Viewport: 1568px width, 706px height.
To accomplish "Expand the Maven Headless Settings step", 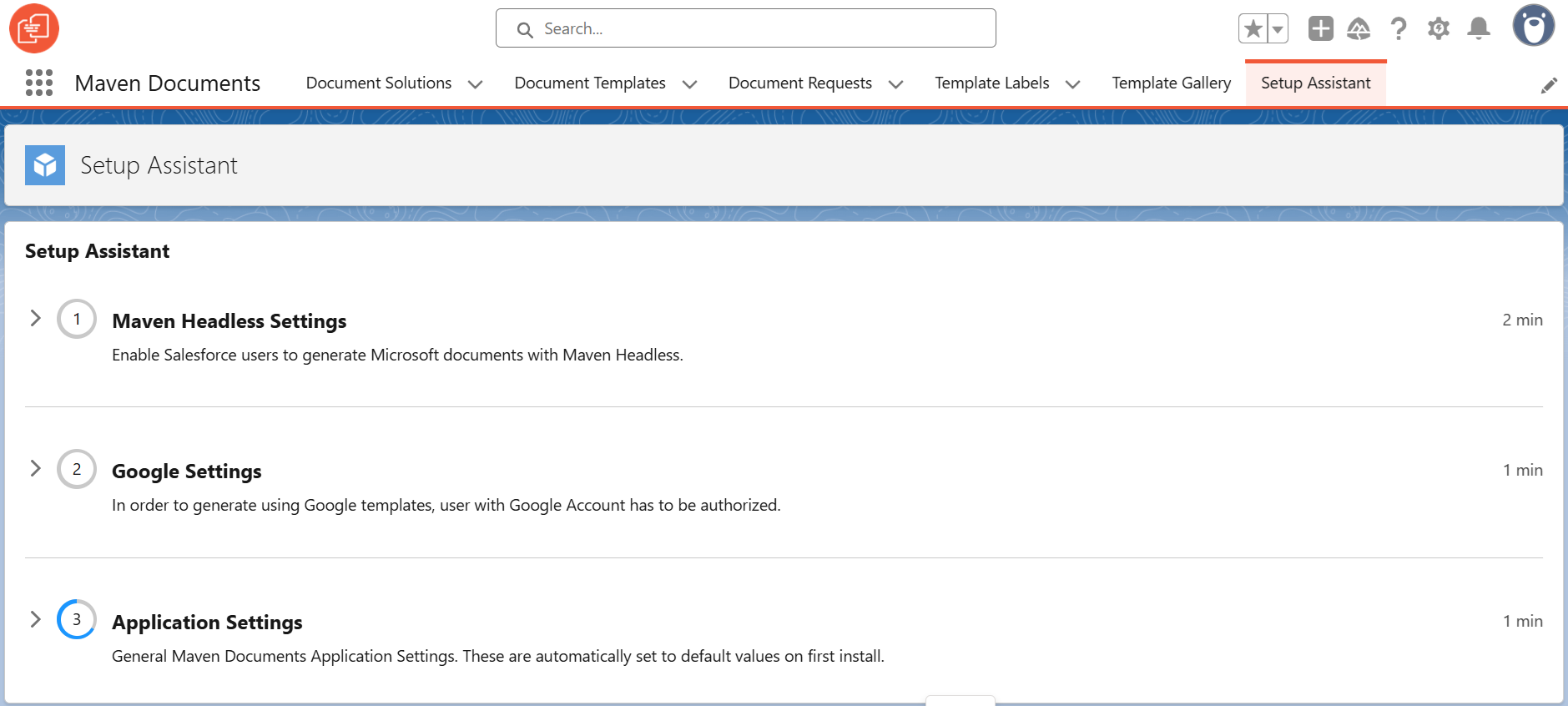I will click(x=35, y=318).
